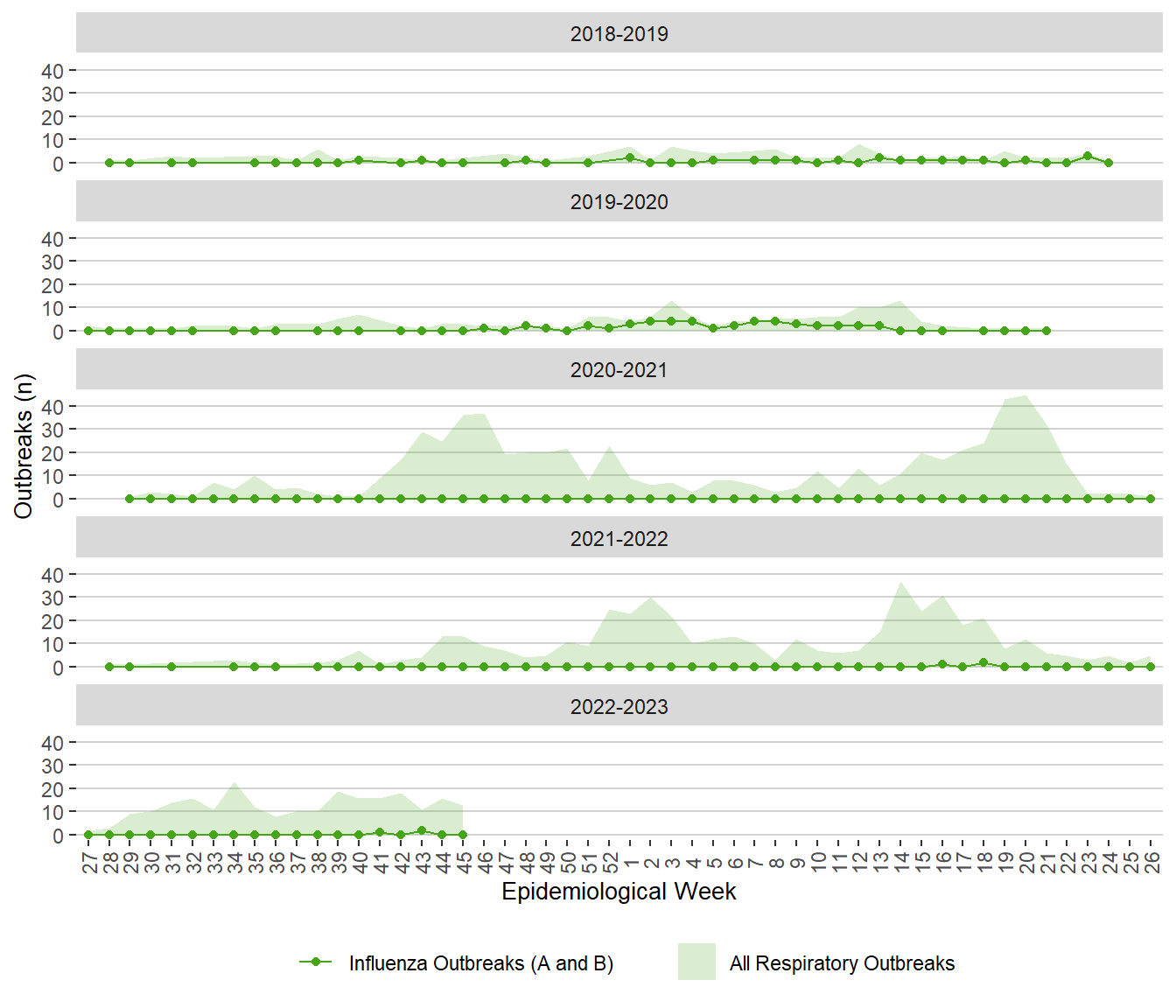The width and height of the screenshot is (1176, 1008).
Task: Click the 2019-2020 panel header
Action: pos(619,201)
